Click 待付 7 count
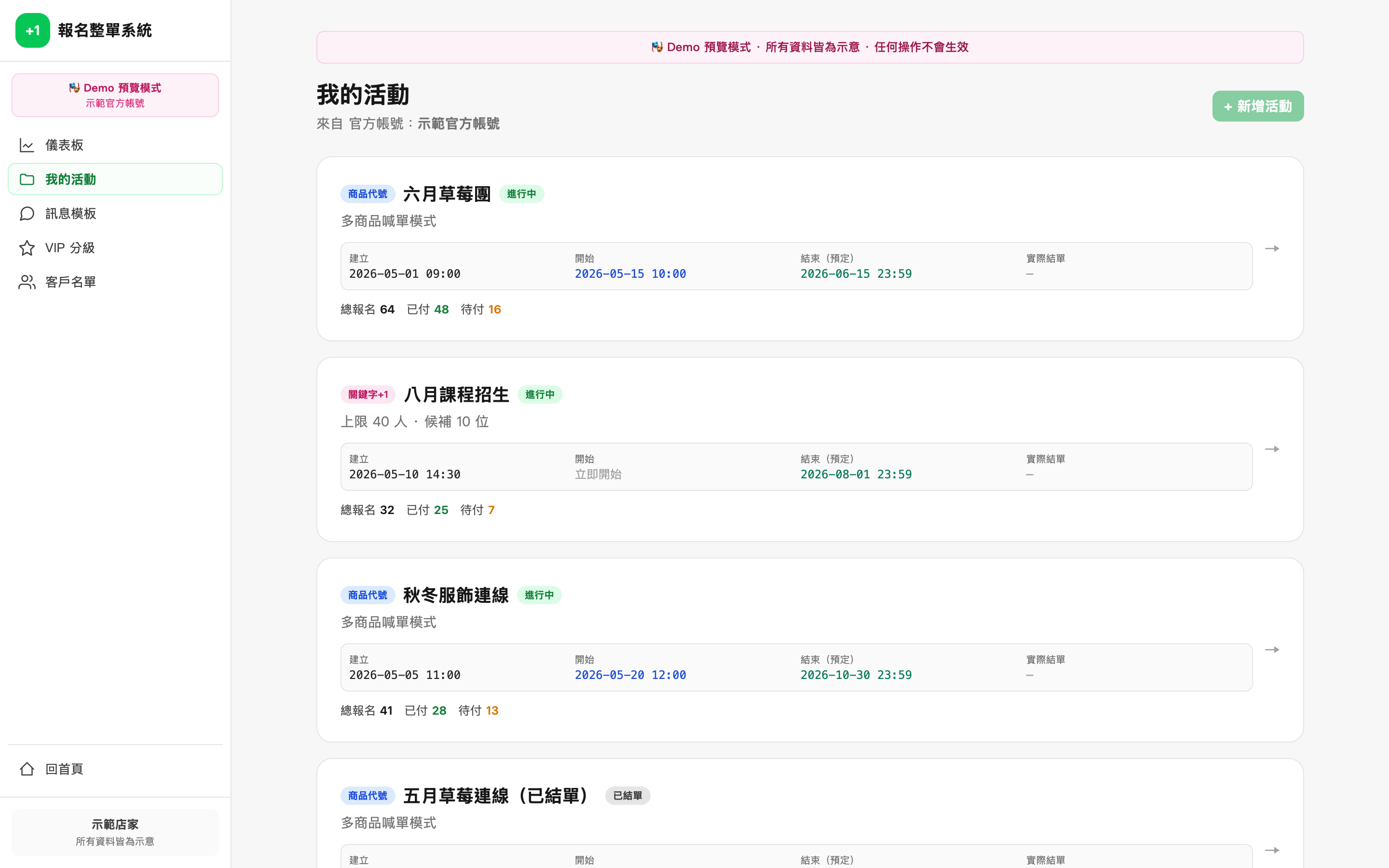Screen dimensions: 1389x868 point(477,510)
